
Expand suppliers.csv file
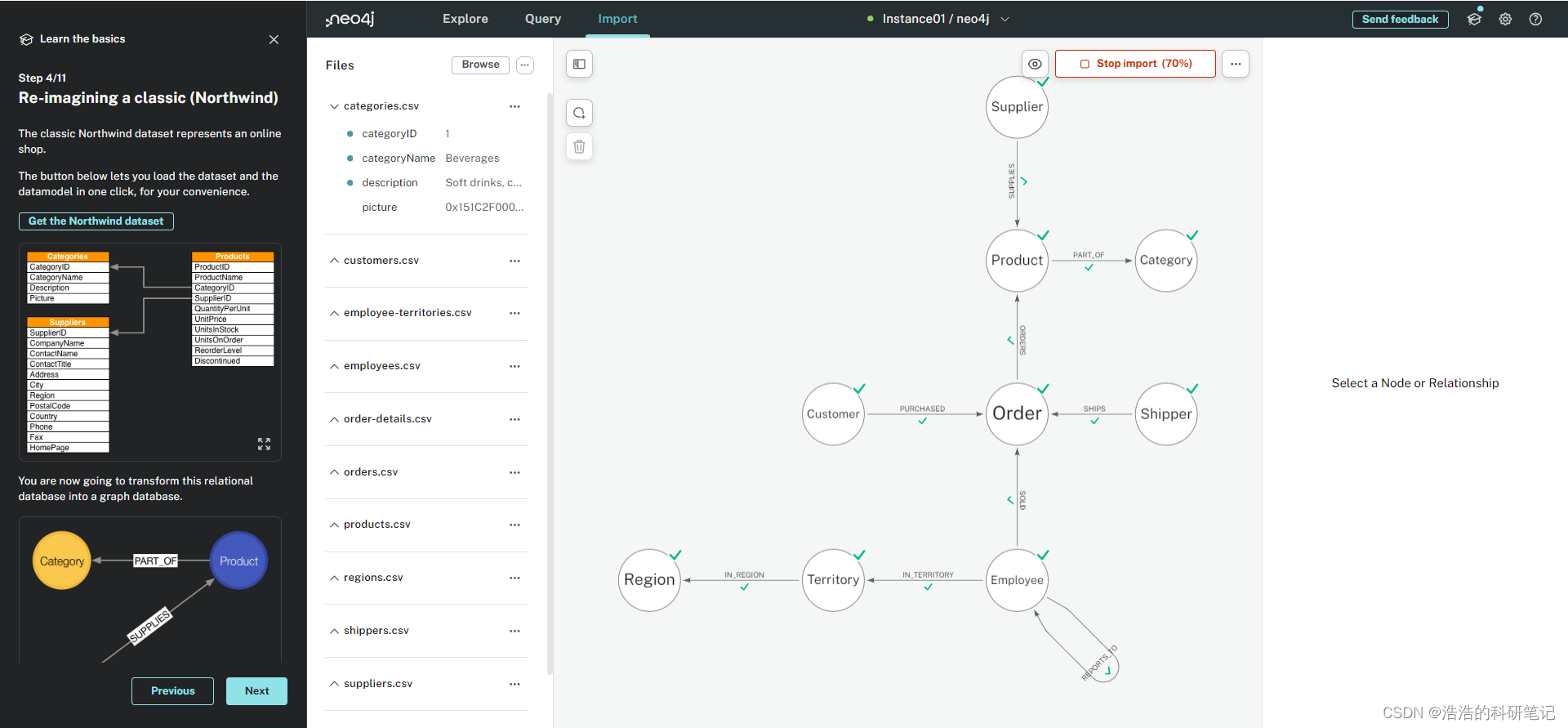coord(334,684)
